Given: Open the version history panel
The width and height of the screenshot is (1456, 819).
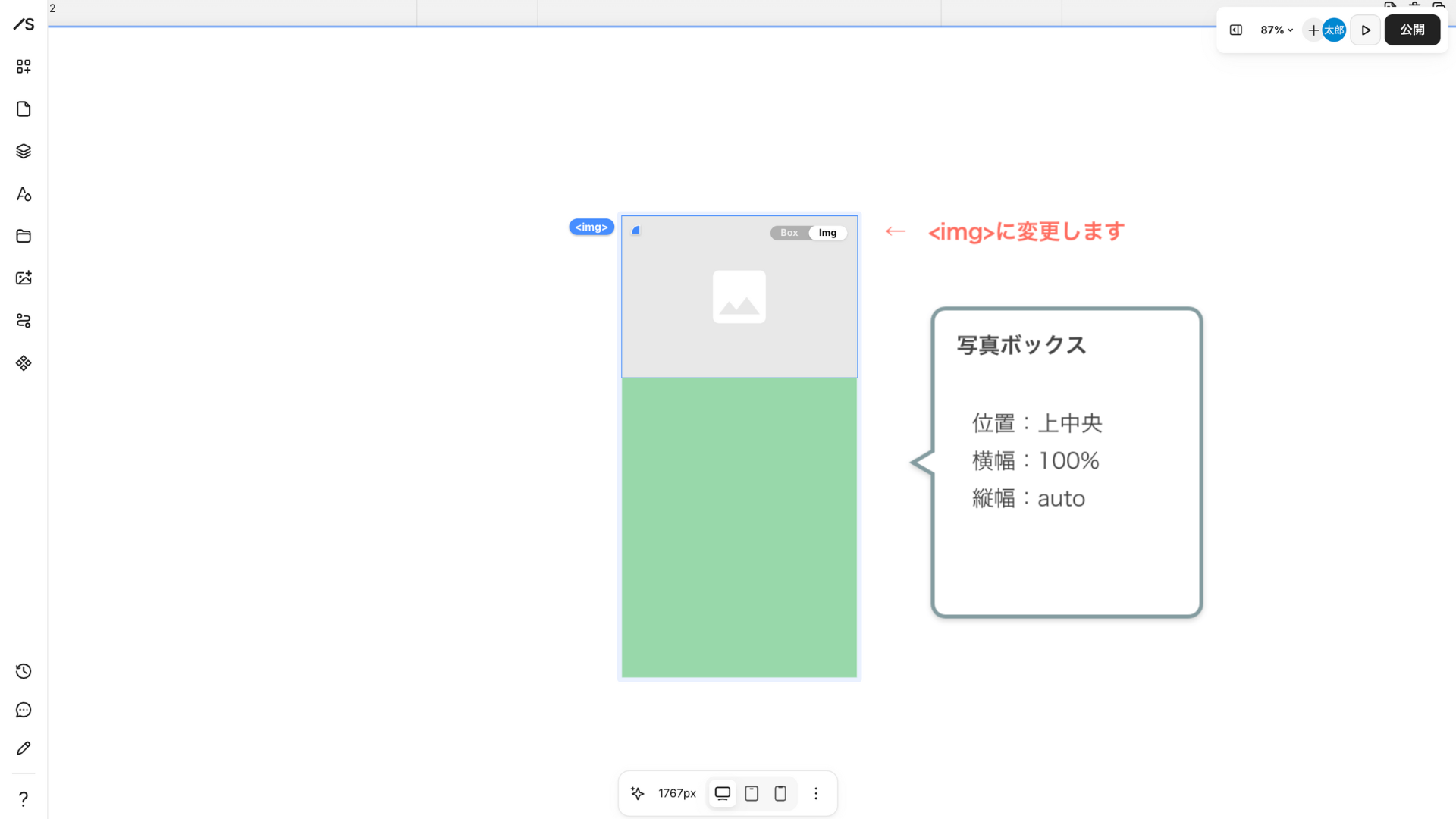Looking at the screenshot, I should click(23, 671).
